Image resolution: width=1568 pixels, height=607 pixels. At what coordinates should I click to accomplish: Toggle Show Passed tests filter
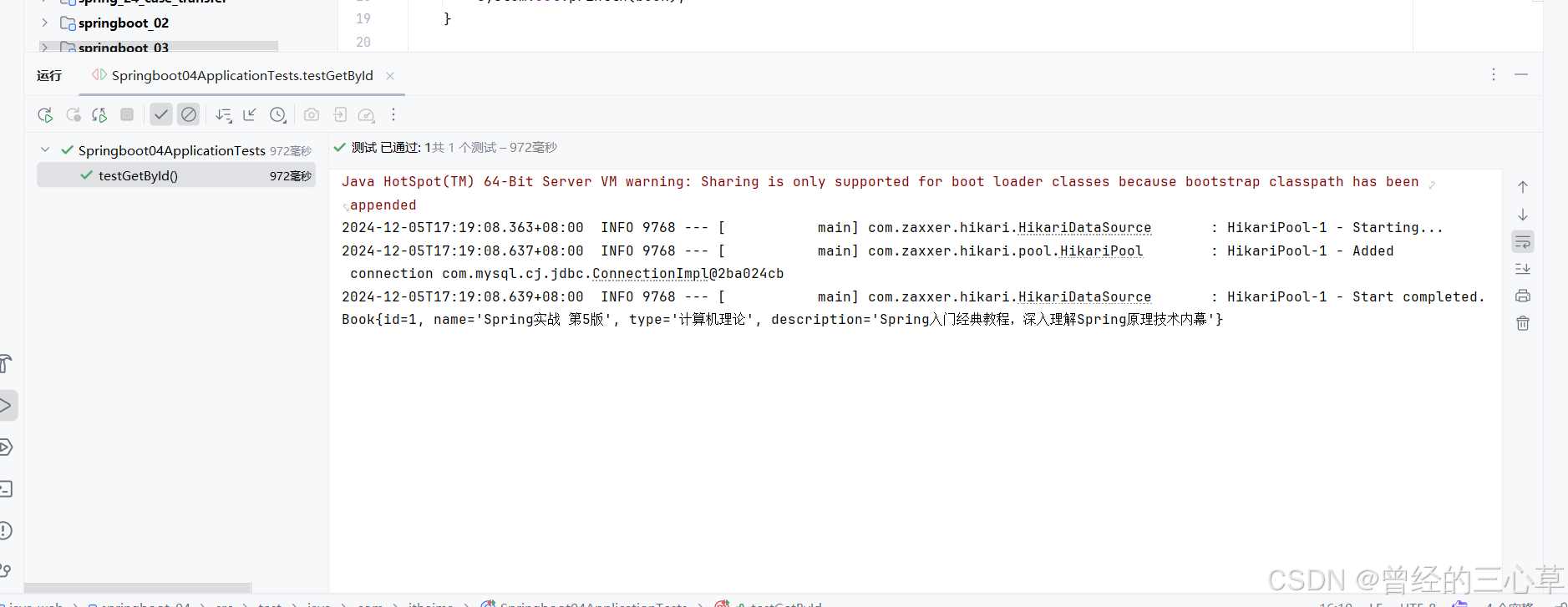(x=161, y=114)
